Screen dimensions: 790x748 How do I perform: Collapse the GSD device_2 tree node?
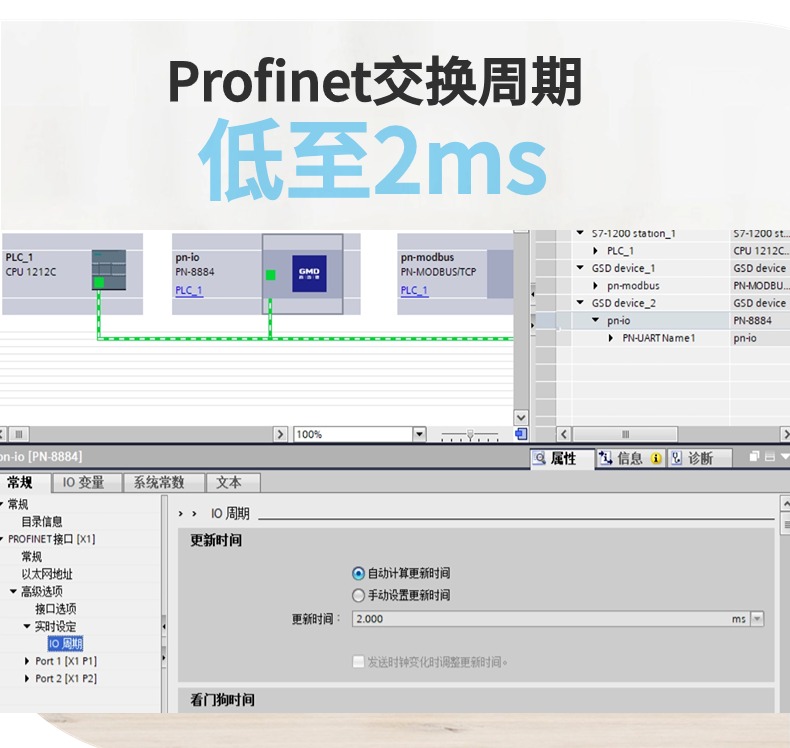[x=580, y=302]
